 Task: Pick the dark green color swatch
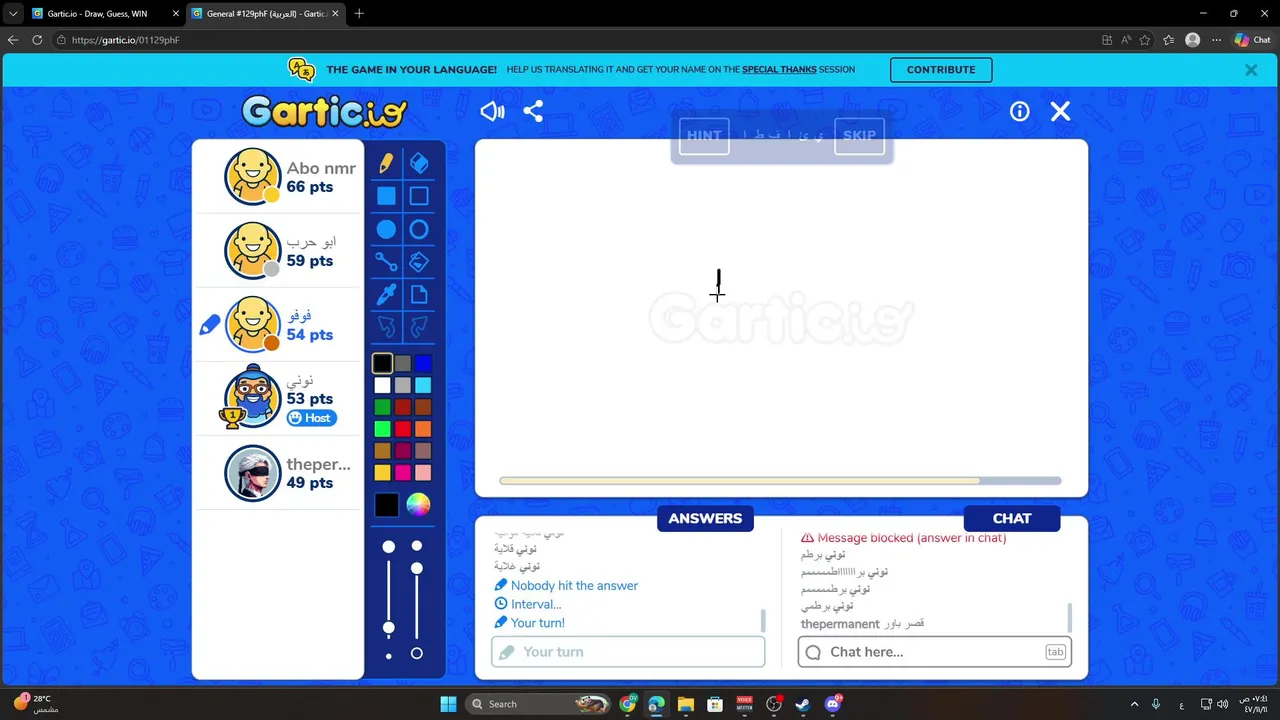coord(382,407)
